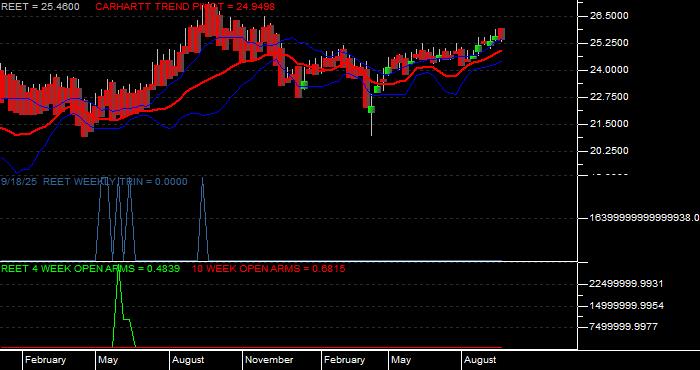
Task: Click the November month label
Action: pyautogui.click(x=269, y=360)
